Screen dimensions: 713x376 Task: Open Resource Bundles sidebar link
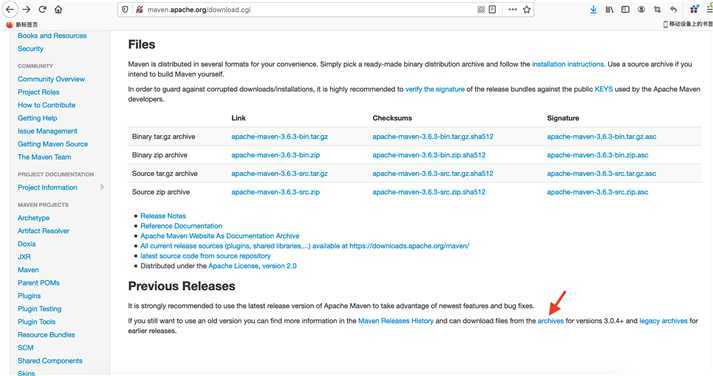tap(46, 335)
